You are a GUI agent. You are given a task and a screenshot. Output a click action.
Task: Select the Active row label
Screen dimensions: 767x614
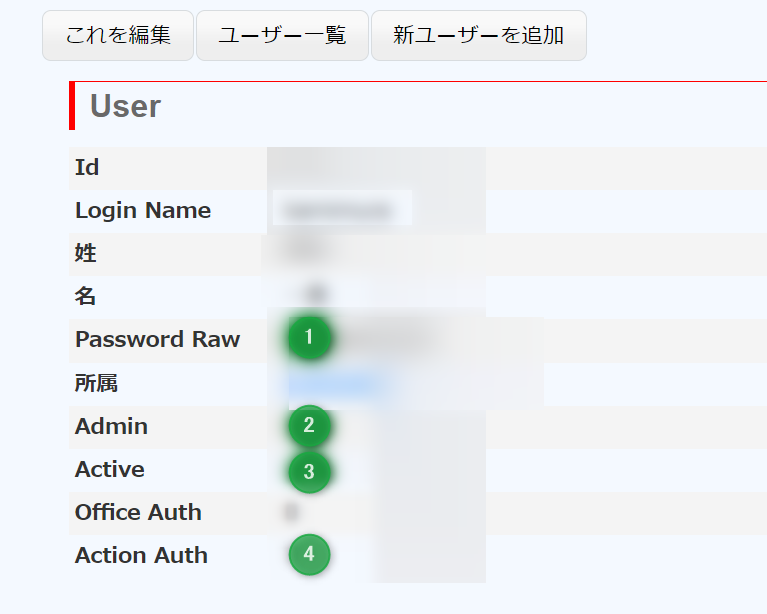tap(109, 469)
